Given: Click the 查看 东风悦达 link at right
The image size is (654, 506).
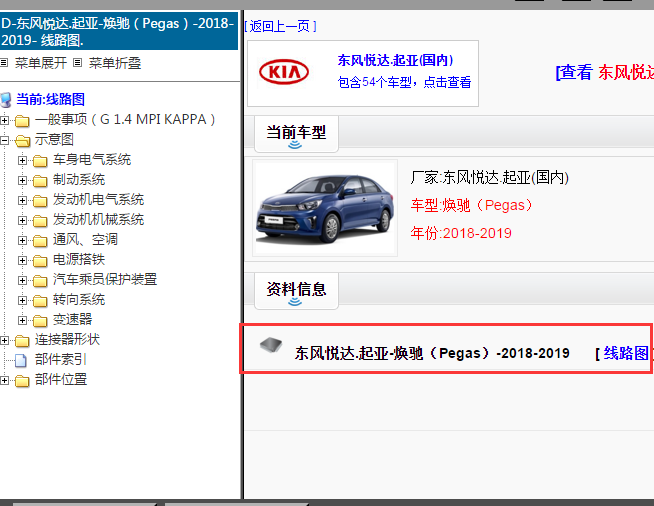Looking at the screenshot, I should (605, 73).
